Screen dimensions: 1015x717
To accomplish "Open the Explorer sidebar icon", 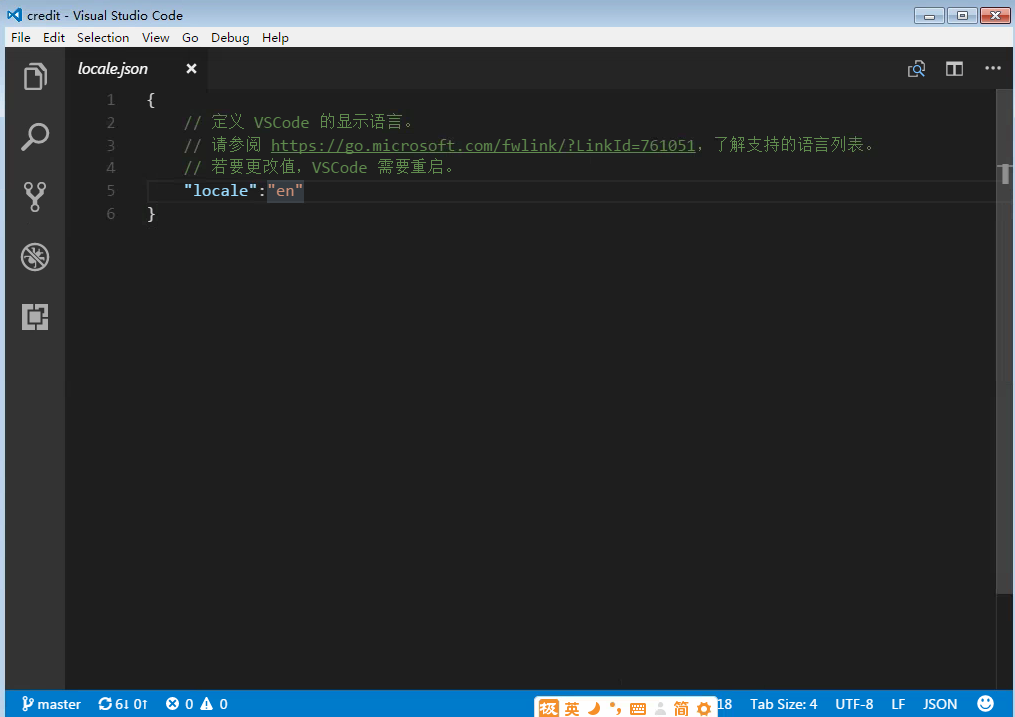I will coord(35,77).
